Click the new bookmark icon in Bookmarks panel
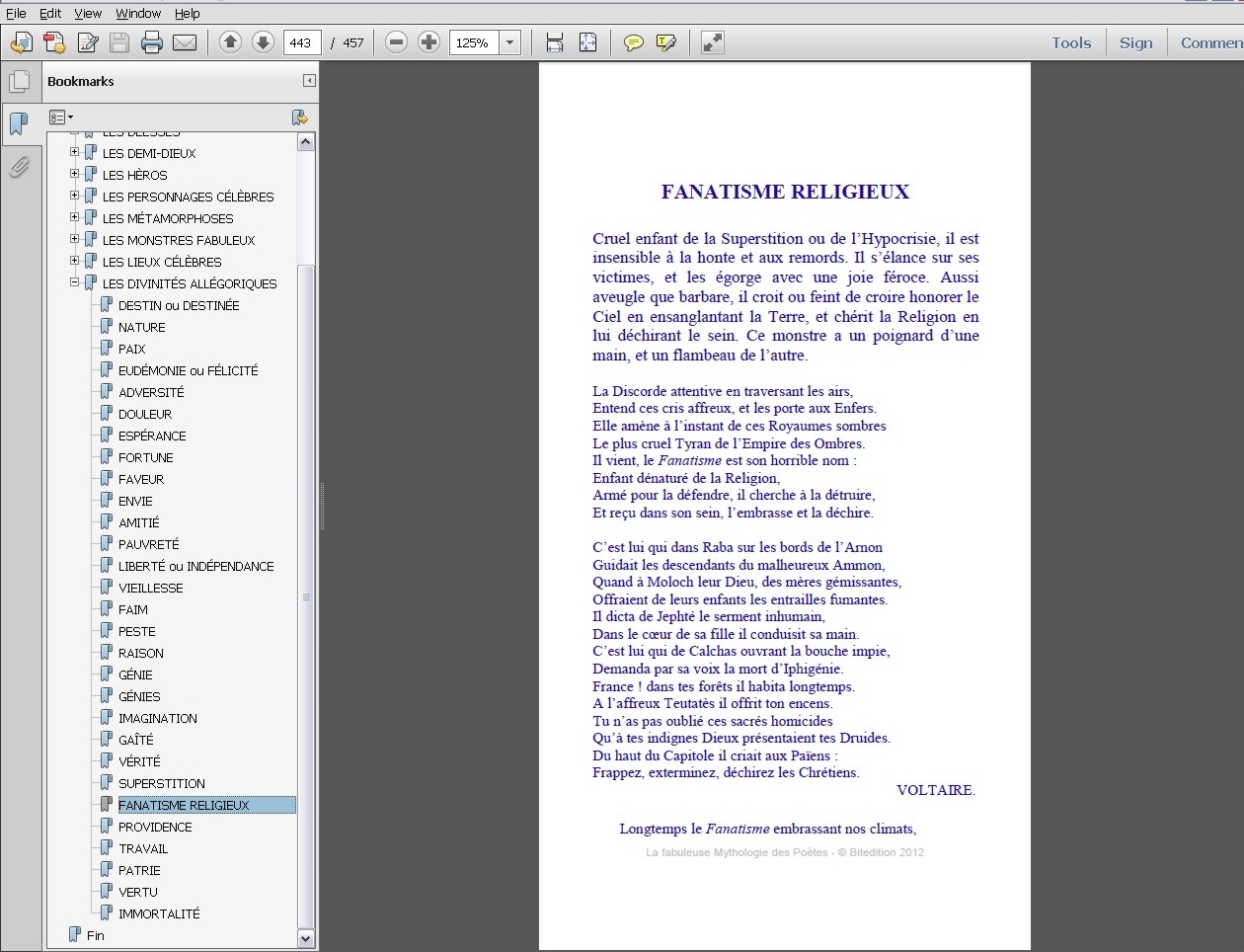 point(299,118)
